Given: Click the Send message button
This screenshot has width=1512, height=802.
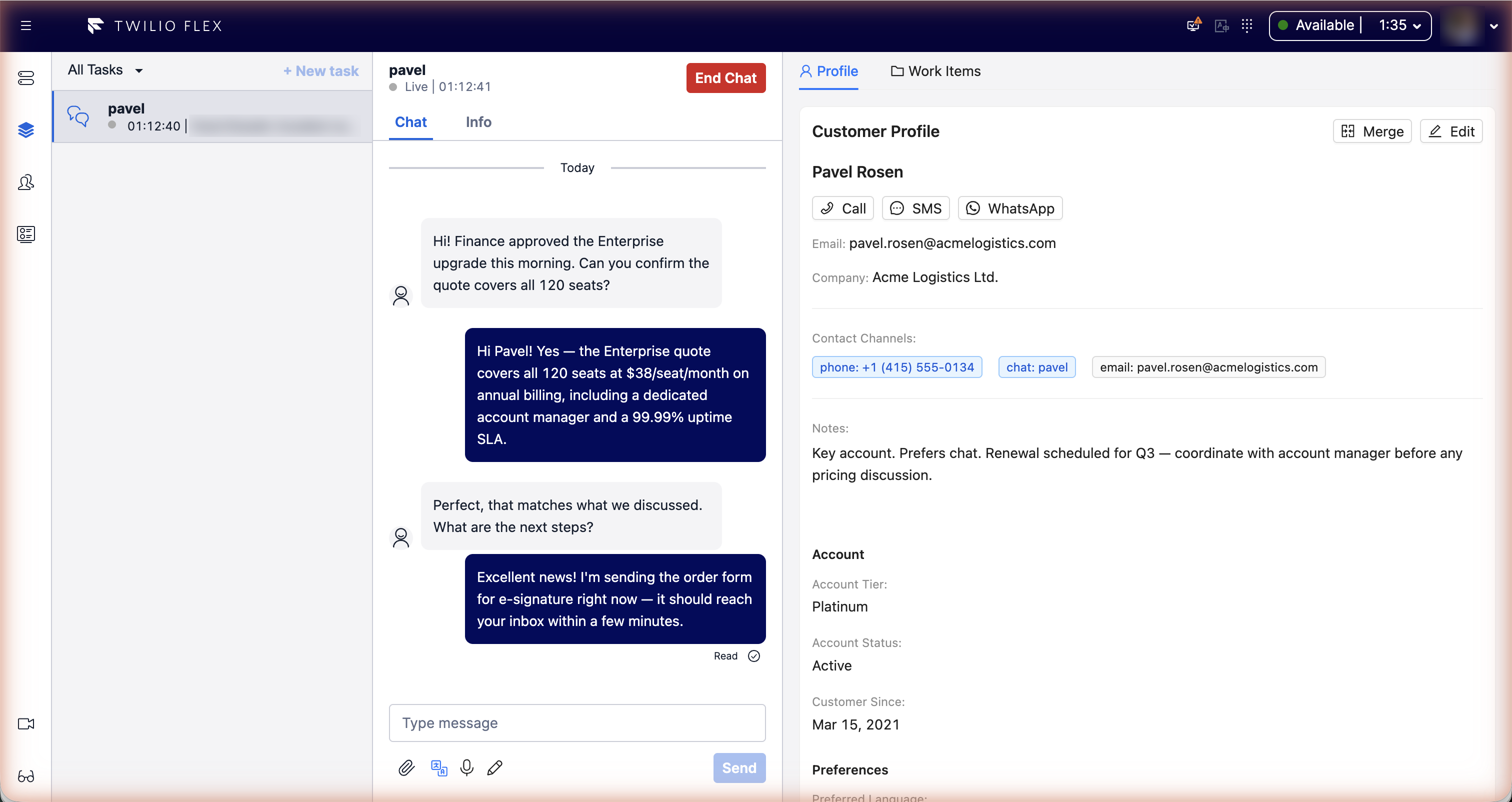Looking at the screenshot, I should pyautogui.click(x=739, y=767).
